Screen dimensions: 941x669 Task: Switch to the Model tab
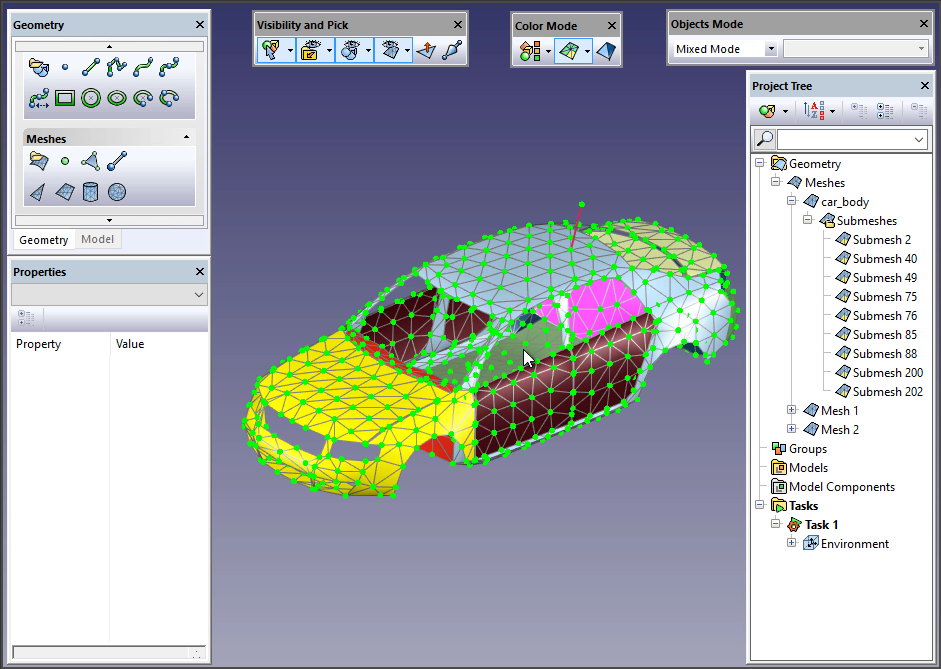click(97, 240)
